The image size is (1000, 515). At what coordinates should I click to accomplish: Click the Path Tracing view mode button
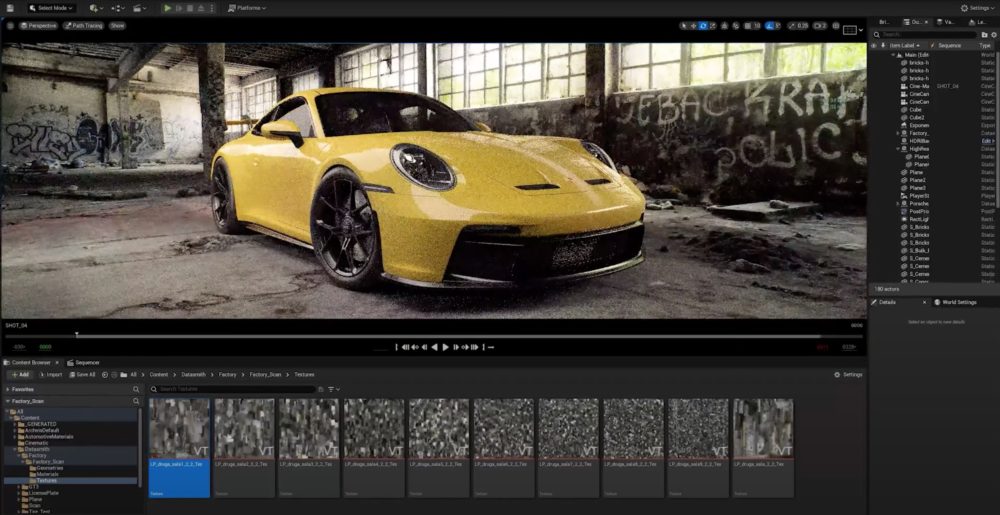tap(83, 25)
